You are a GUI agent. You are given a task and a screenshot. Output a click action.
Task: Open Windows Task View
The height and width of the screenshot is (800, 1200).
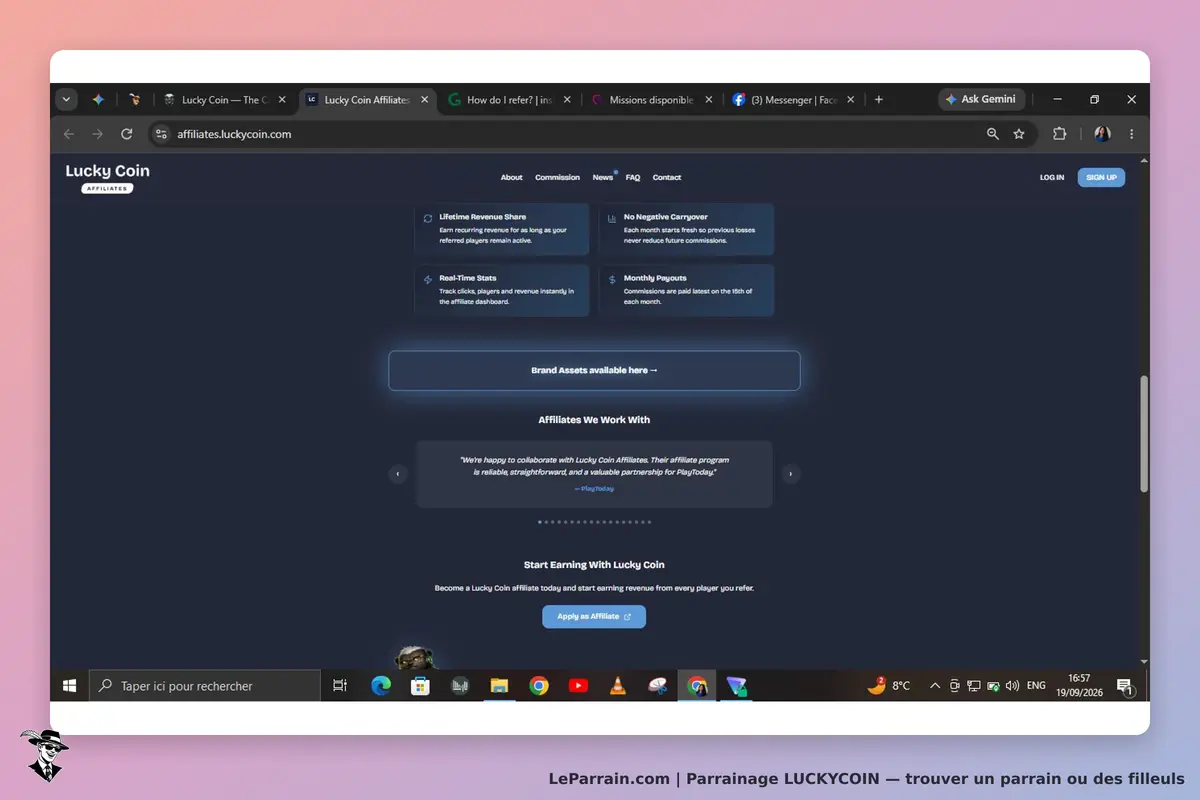340,686
